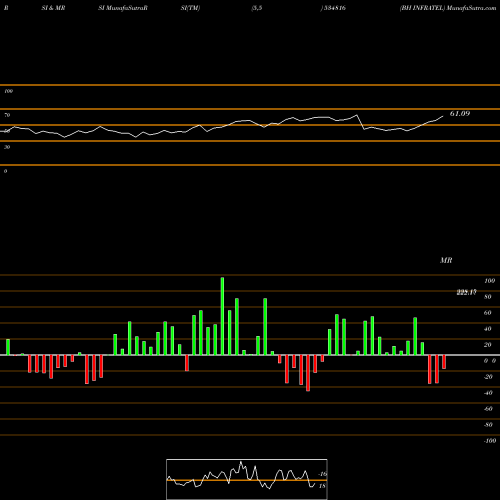Click the RSI value 61.09 label
Viewport: 500px width, 500px height.
tap(460, 114)
